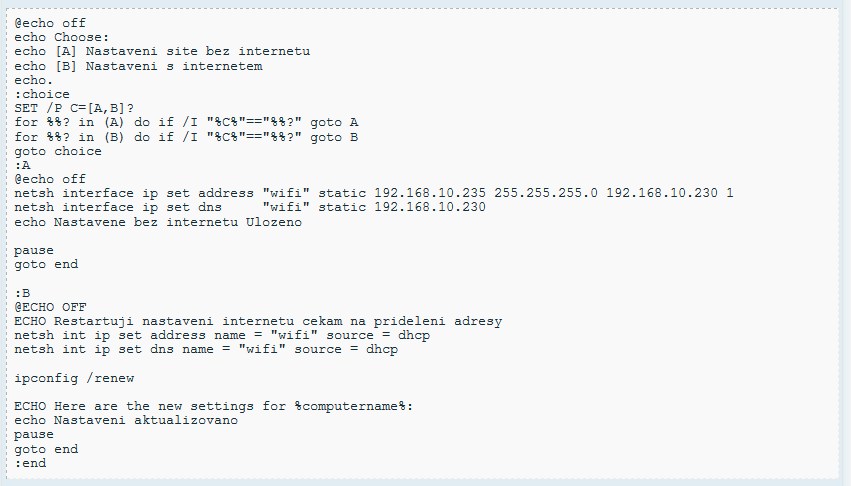Click the "echo Choose:" line
Screen dimensions: 851x486
[62, 36]
